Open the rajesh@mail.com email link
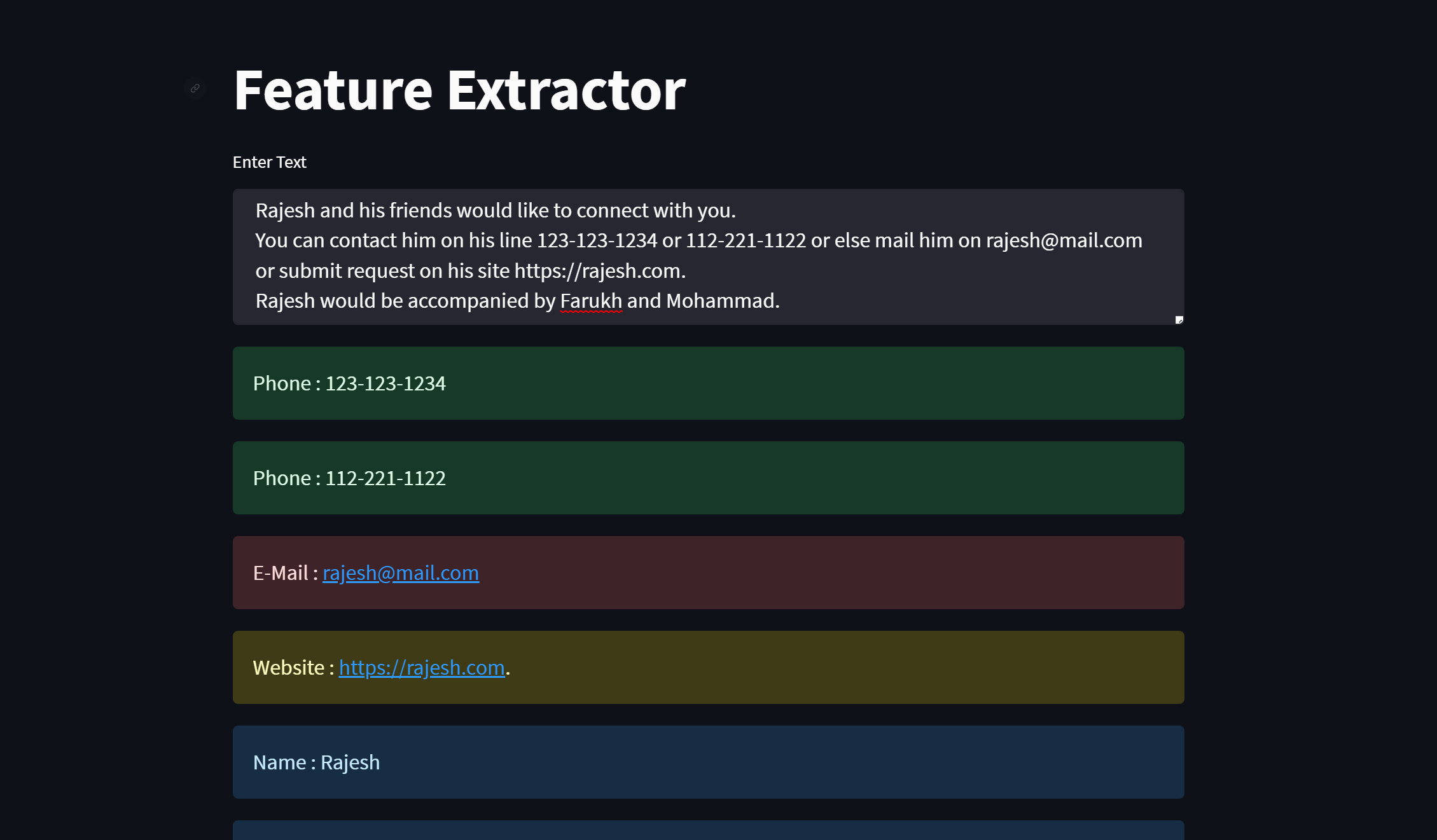This screenshot has width=1437, height=840. click(x=400, y=573)
